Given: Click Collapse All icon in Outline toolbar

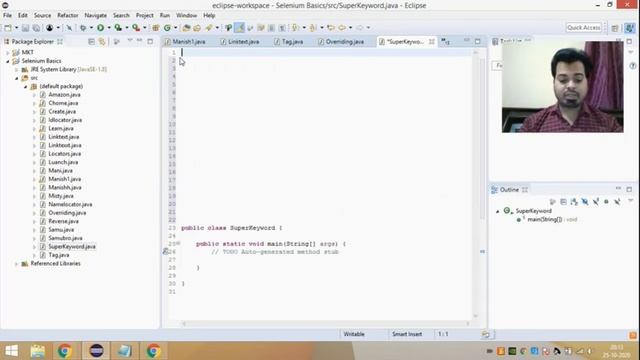Looking at the screenshot, I should pyautogui.click(x=563, y=202).
